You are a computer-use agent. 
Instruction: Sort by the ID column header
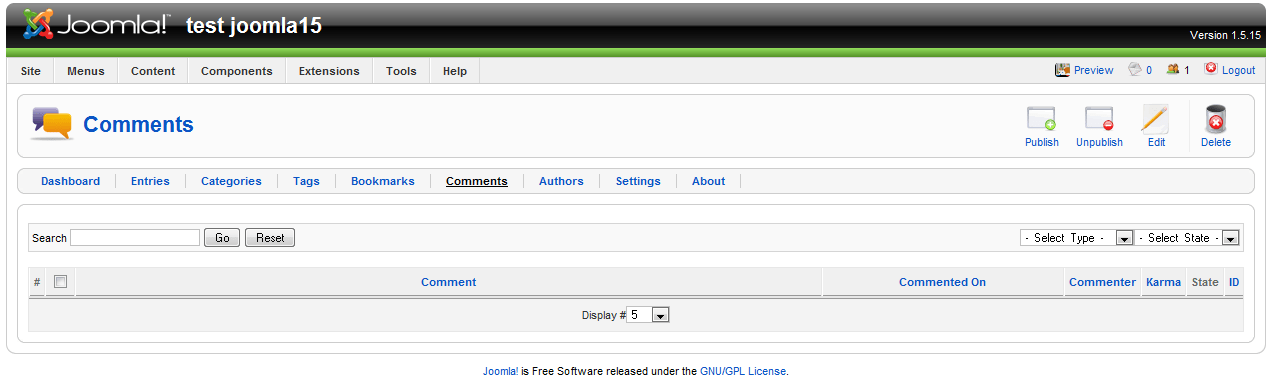(x=1234, y=282)
